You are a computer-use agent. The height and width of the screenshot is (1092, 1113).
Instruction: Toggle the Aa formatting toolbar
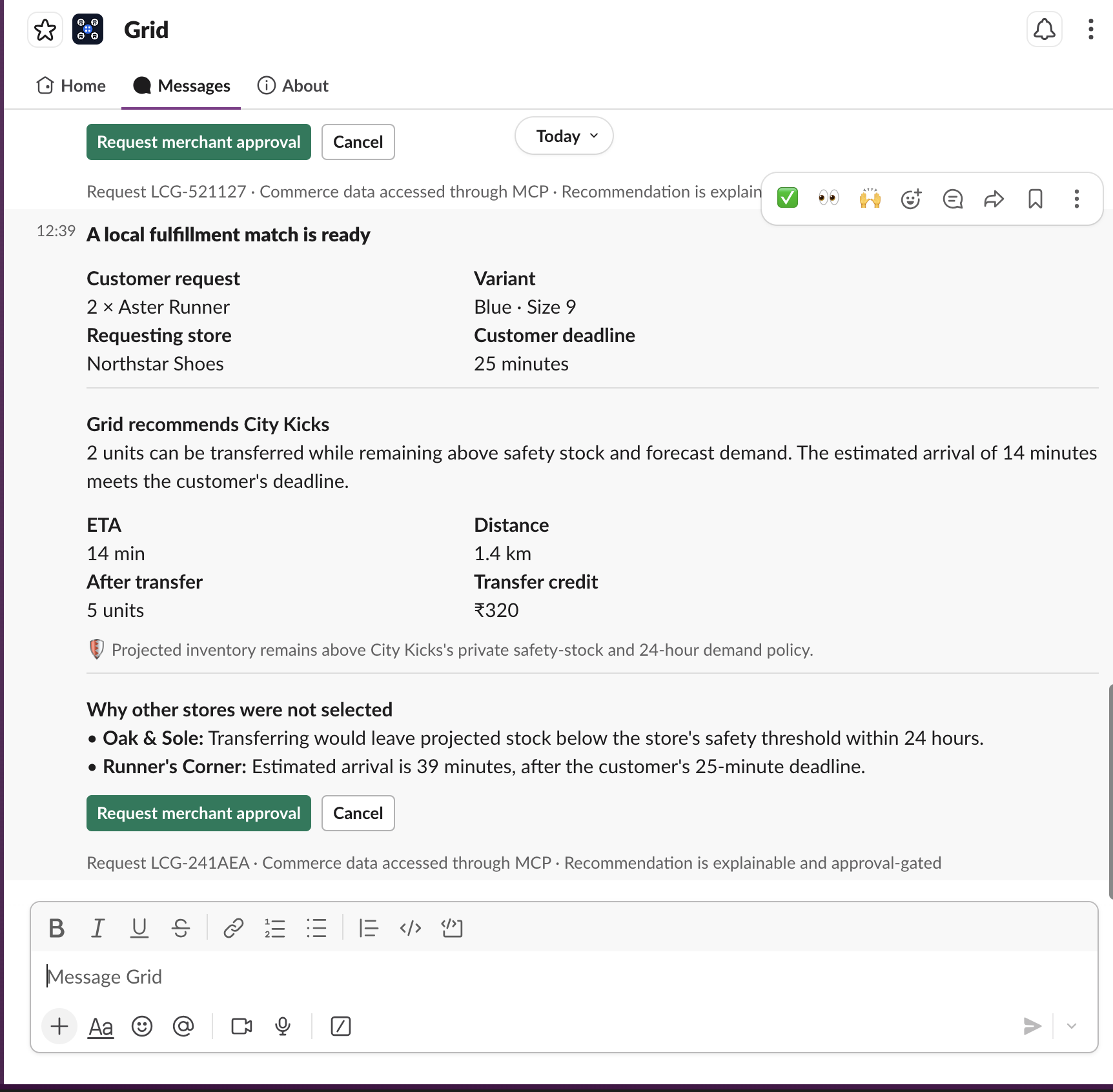pos(101,1026)
